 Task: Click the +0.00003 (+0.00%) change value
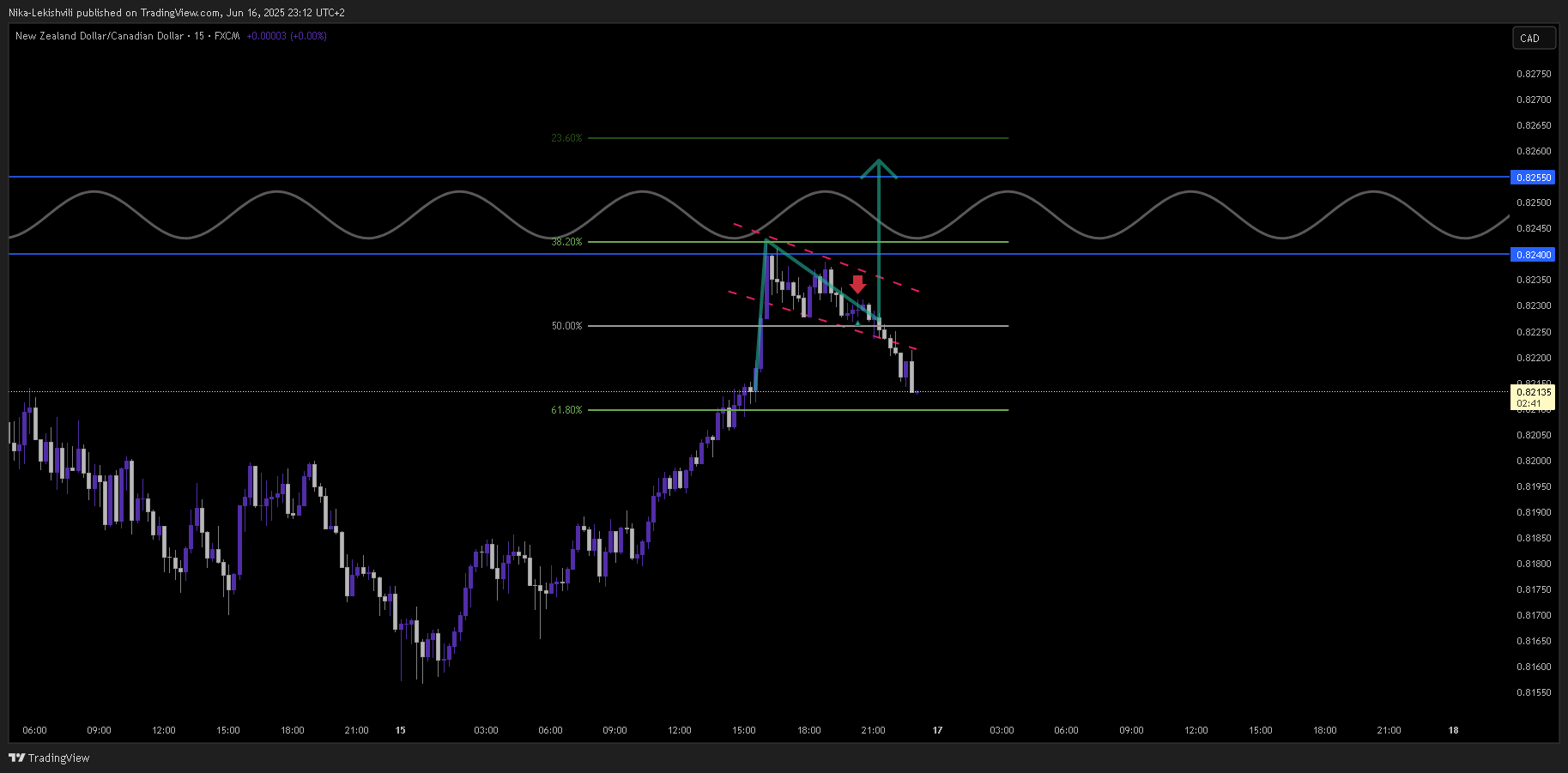click(287, 36)
